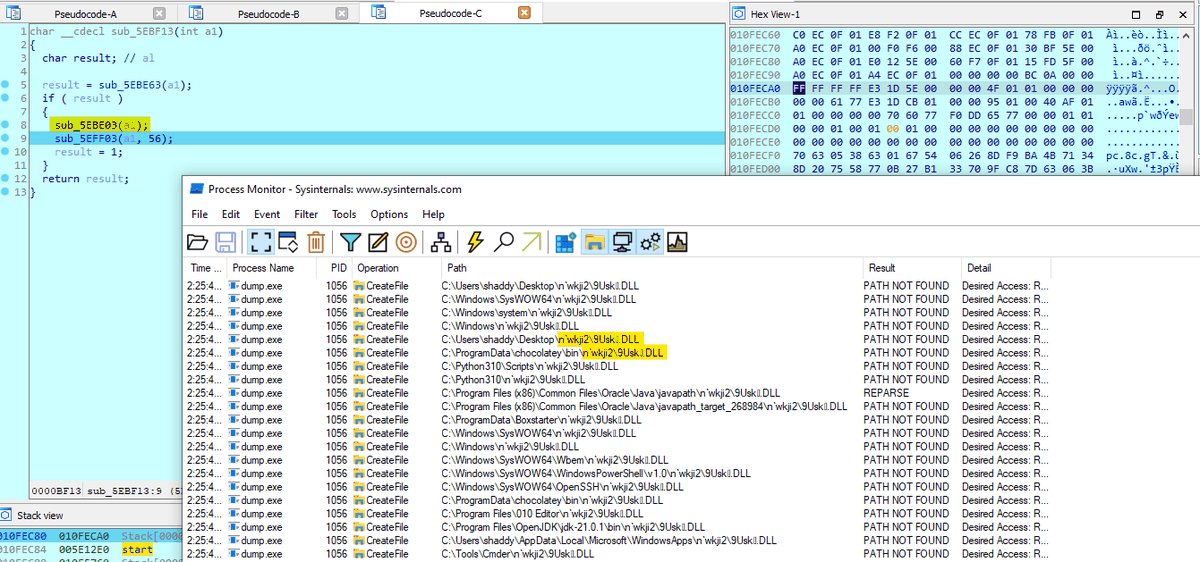Select the Pseudocode-C tab
The image size is (1200, 562).
[450, 13]
